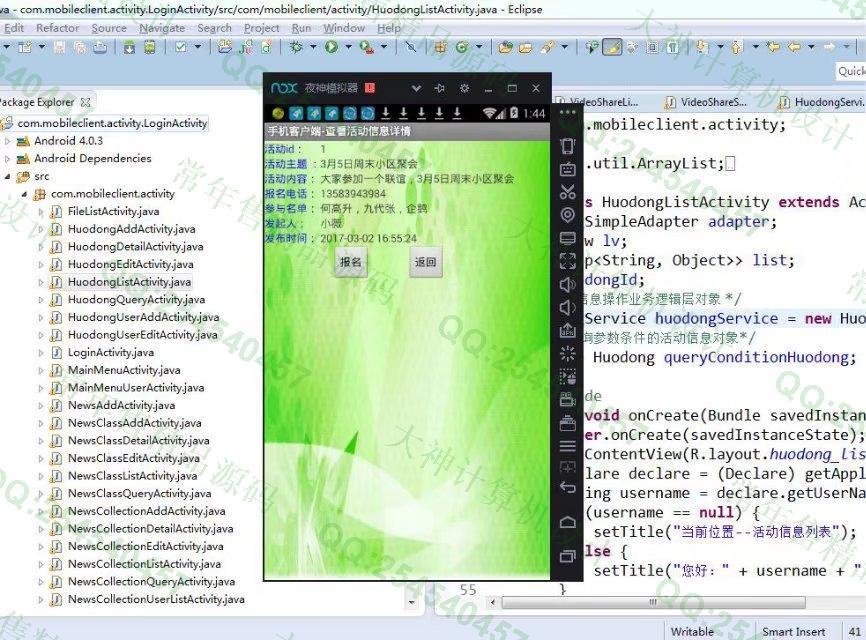Close the Package Explorer view
The height and width of the screenshot is (640, 866).
85,102
